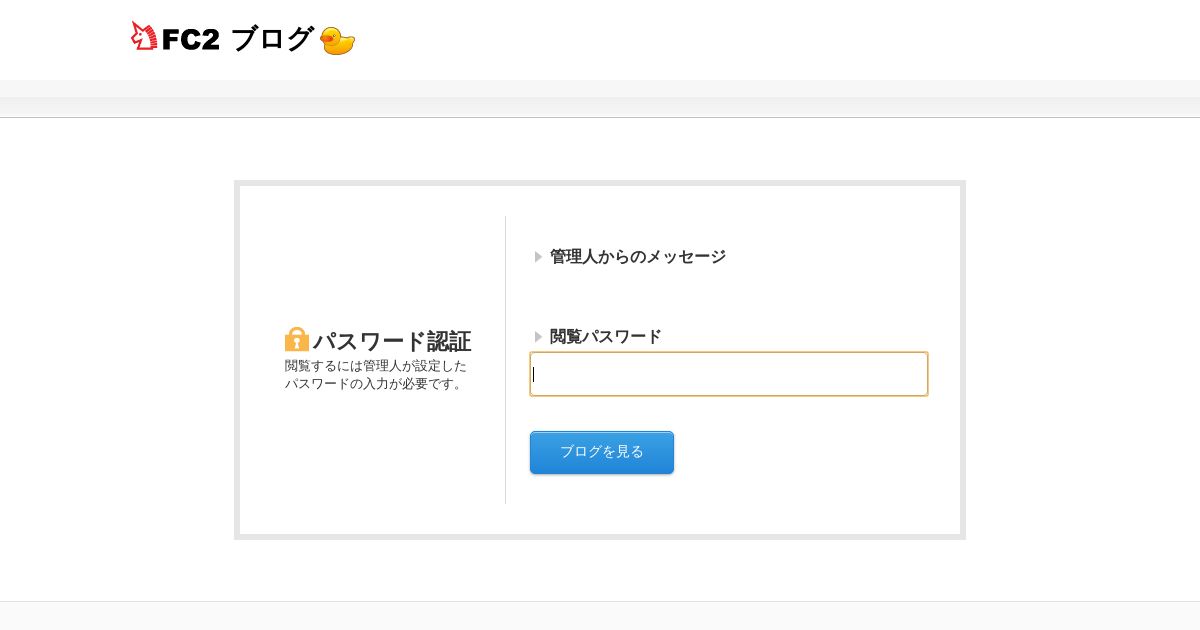This screenshot has width=1200, height=630.
Task: Click the orange padlock icon
Action: tap(297, 340)
